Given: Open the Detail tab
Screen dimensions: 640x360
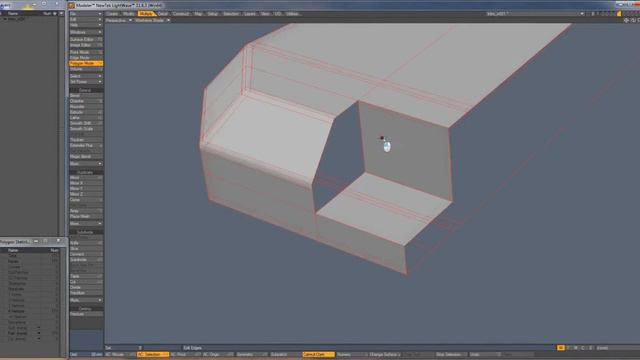Looking at the screenshot, I should coord(163,14).
